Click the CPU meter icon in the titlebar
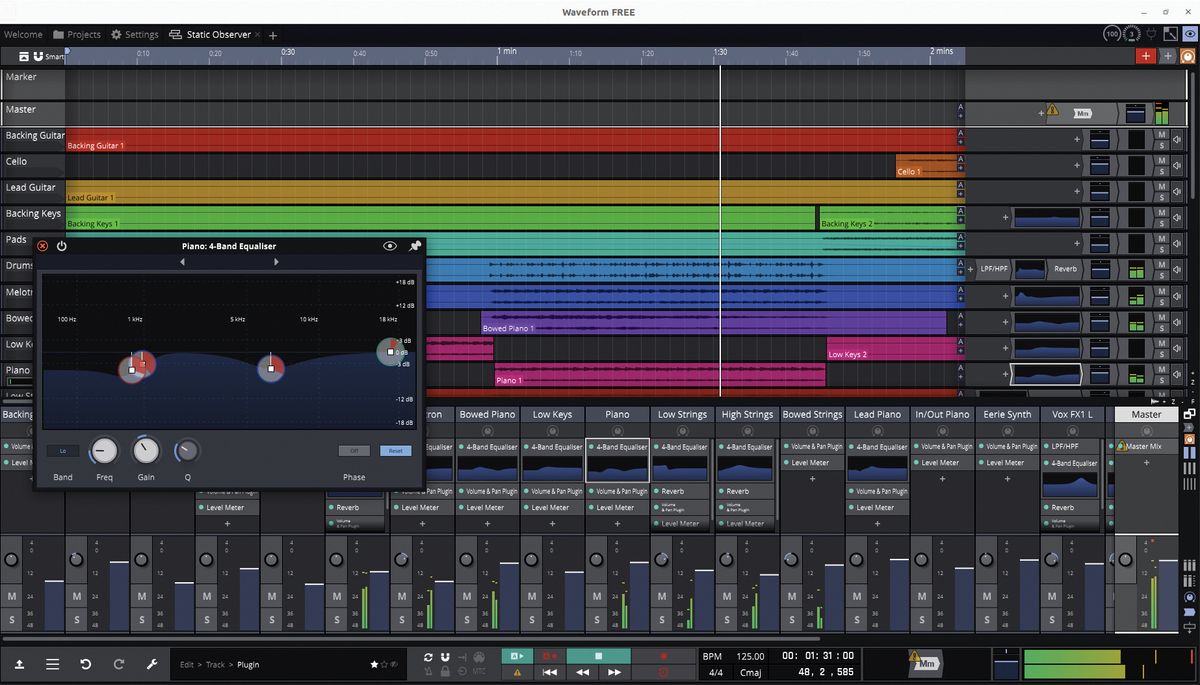This screenshot has height=685, width=1200. (x=1111, y=33)
